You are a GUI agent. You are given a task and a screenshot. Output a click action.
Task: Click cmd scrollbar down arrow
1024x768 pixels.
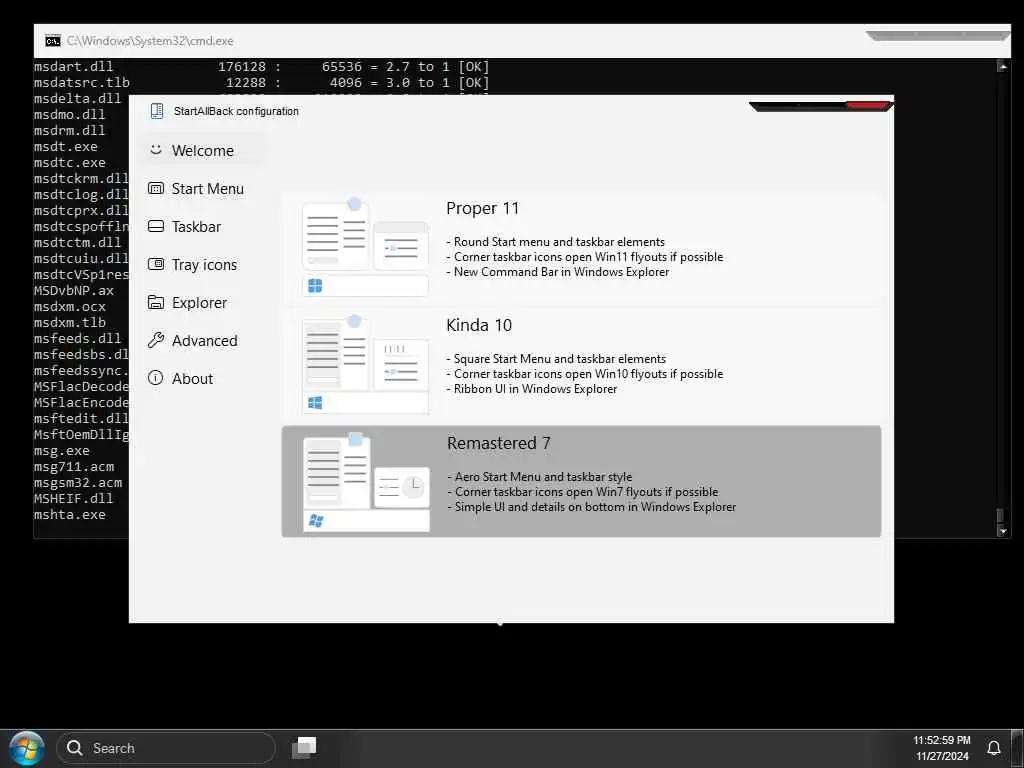pos(1002,532)
